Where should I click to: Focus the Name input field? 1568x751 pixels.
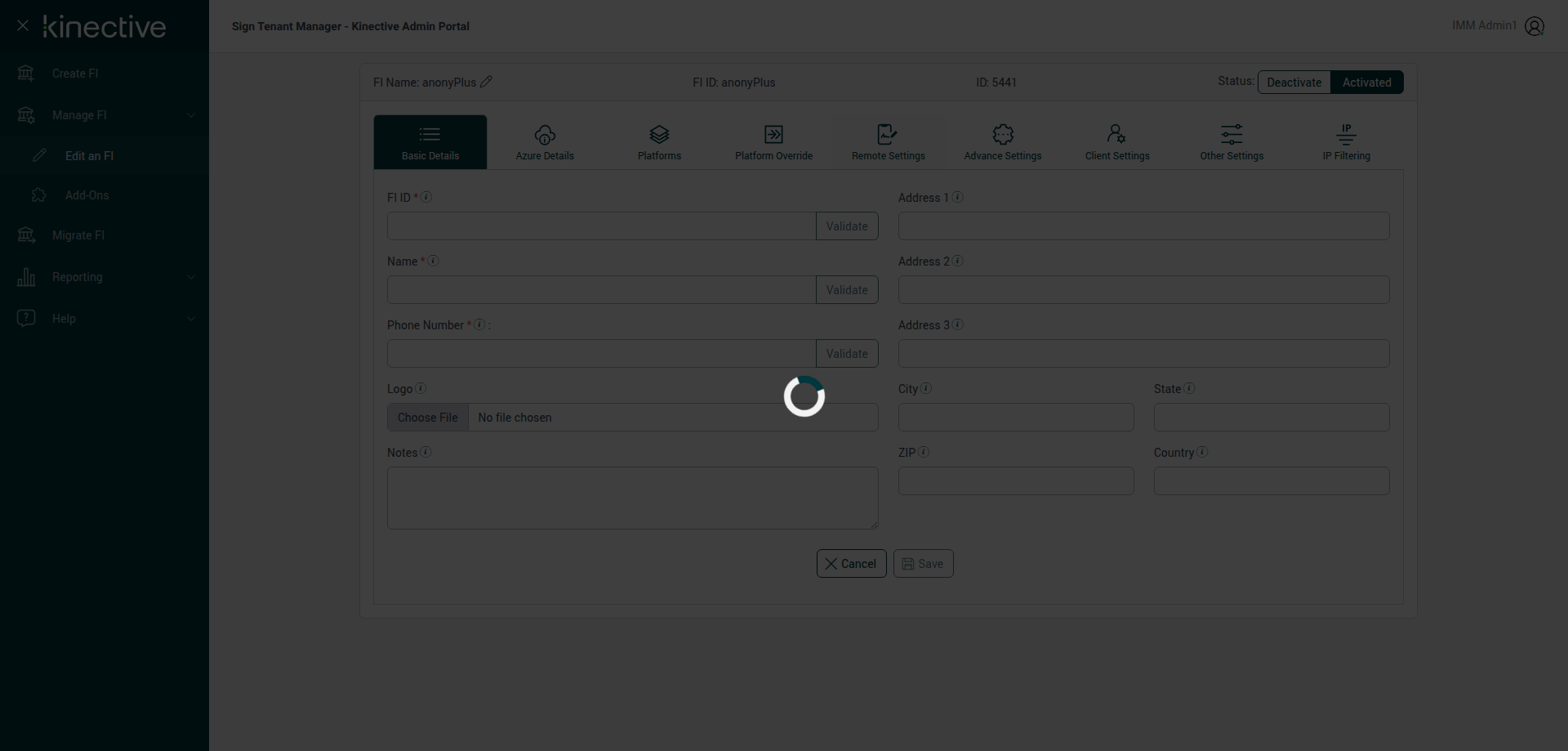602,290
